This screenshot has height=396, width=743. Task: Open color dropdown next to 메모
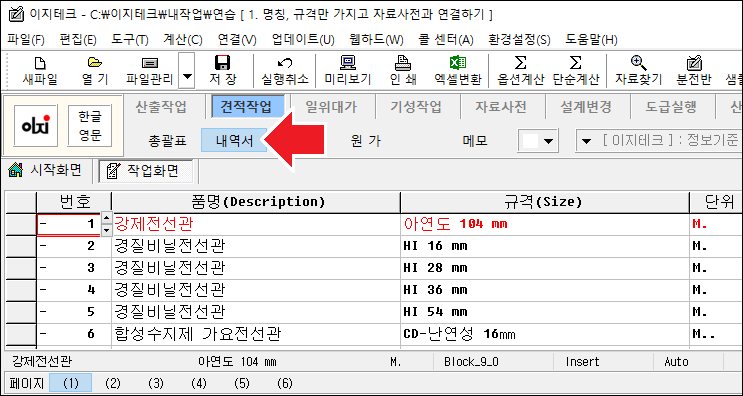[549, 141]
